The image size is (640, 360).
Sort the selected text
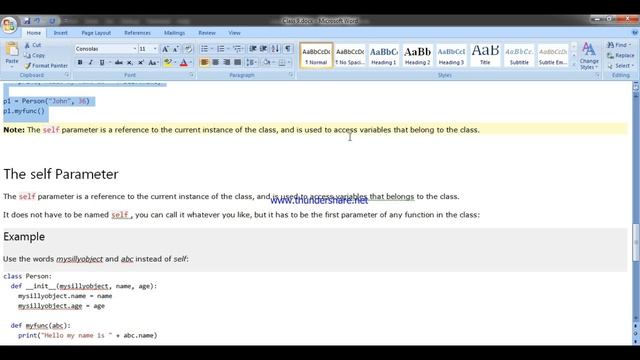276,49
